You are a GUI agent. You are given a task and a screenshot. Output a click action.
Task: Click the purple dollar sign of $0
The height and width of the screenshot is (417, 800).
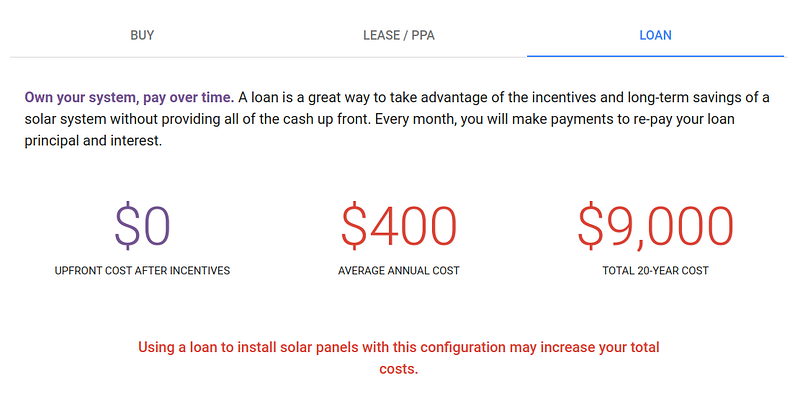pyautogui.click(x=128, y=226)
